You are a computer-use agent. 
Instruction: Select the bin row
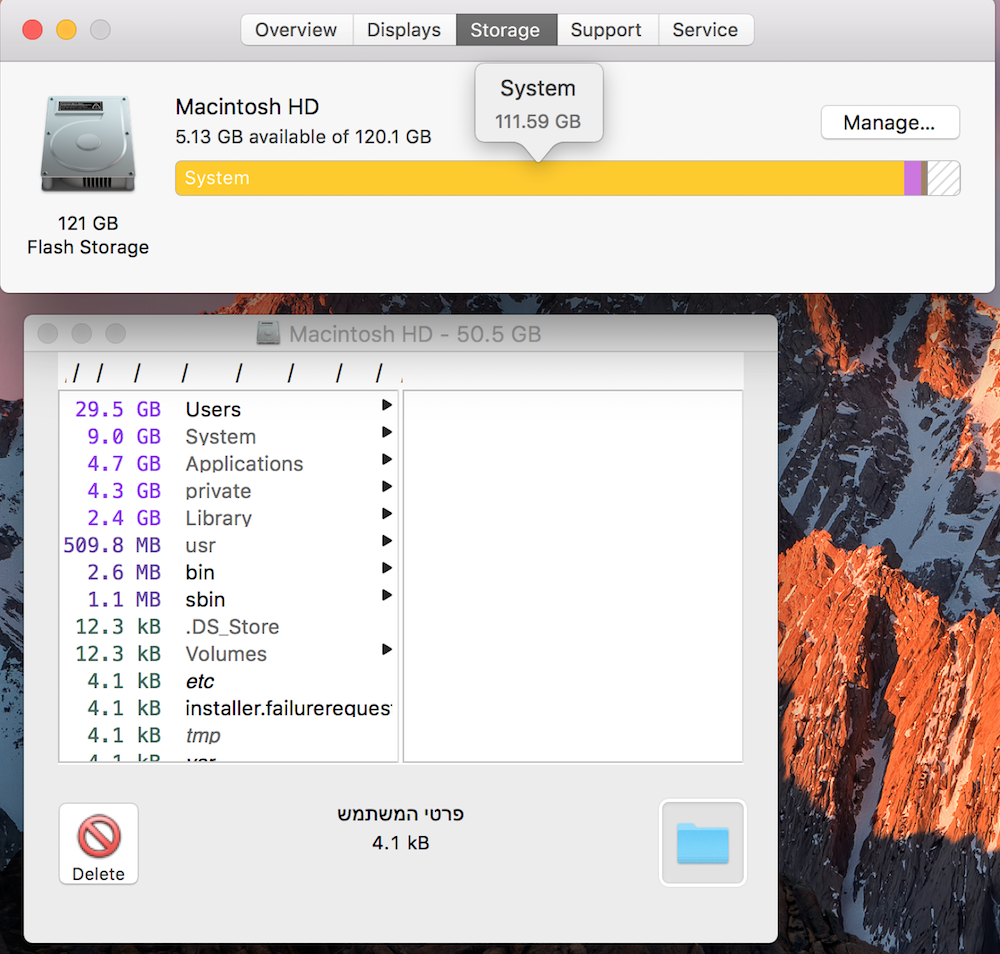tap(228, 572)
